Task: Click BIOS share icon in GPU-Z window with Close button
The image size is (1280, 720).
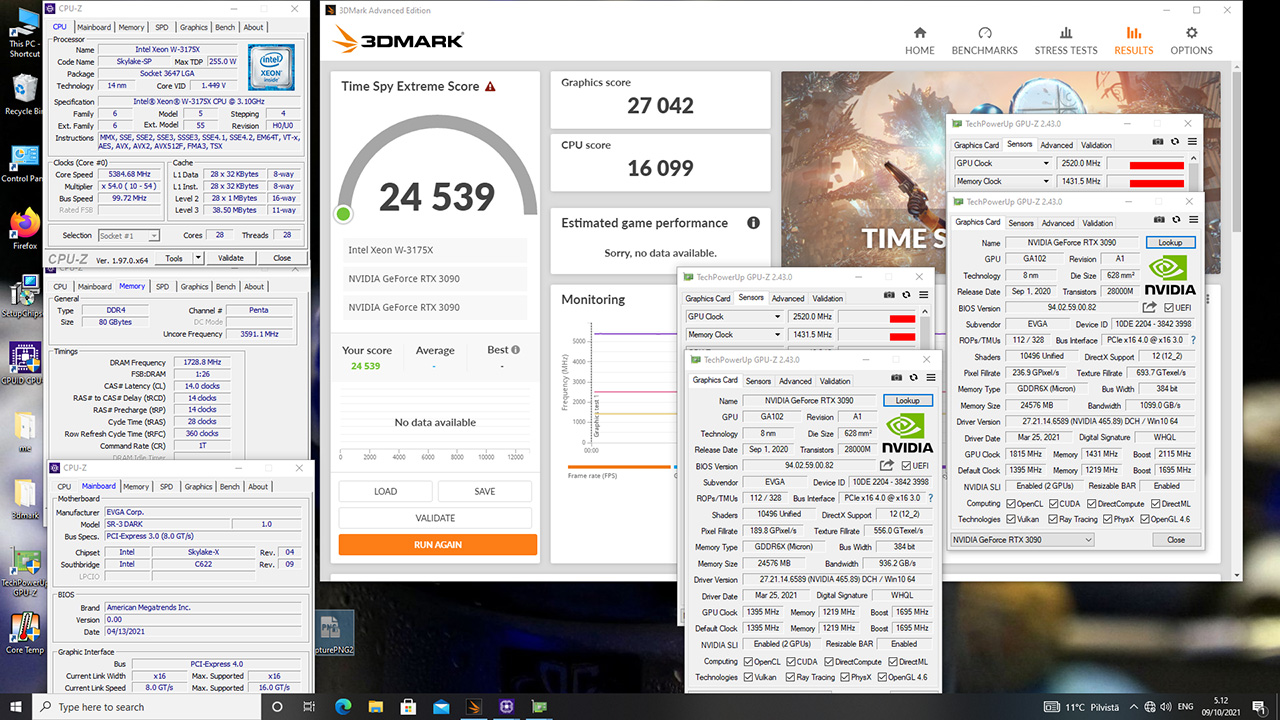Action: click(1150, 308)
